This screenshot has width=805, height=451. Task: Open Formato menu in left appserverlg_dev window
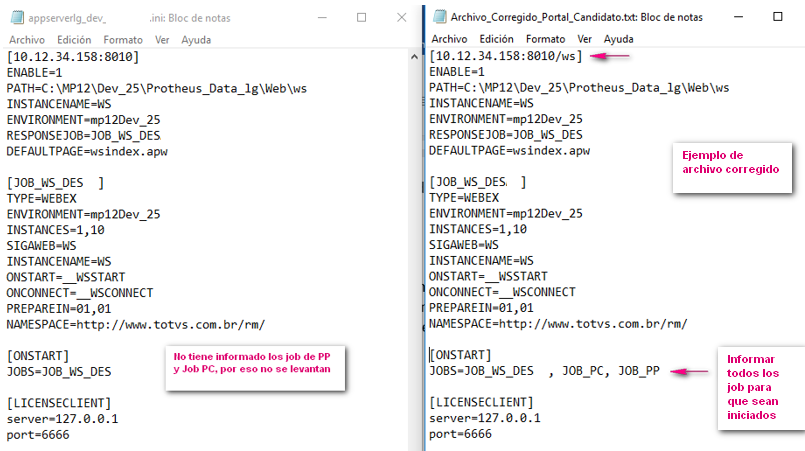tap(123, 40)
